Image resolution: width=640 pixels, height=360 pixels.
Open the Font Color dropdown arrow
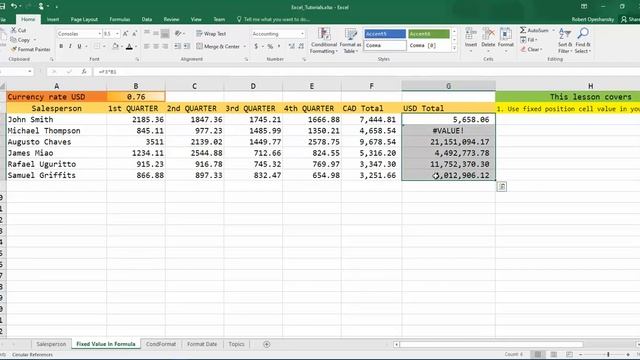(136, 47)
